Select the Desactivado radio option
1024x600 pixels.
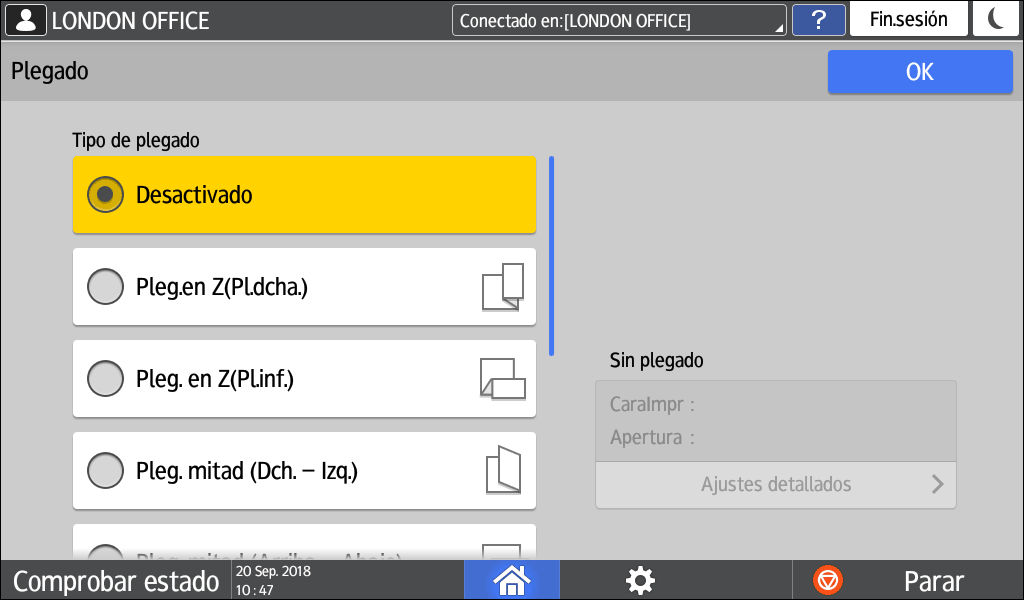coord(105,195)
